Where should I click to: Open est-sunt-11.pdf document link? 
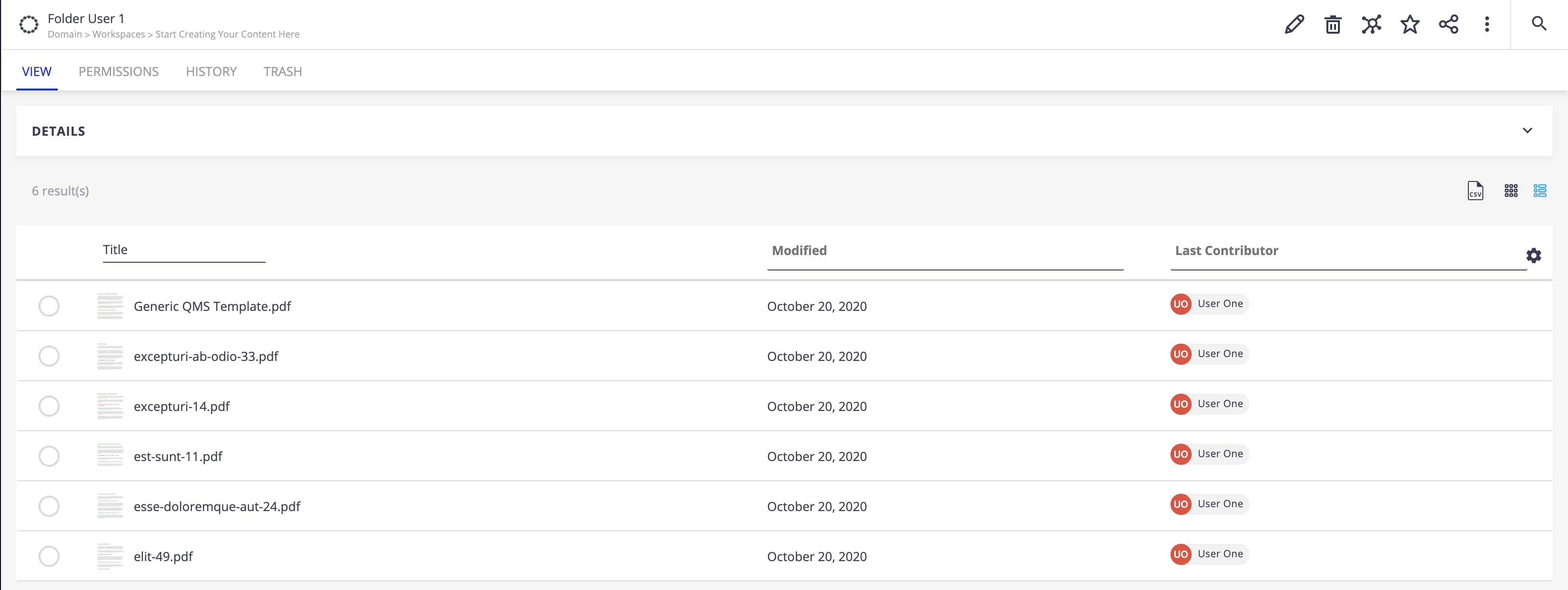[178, 456]
